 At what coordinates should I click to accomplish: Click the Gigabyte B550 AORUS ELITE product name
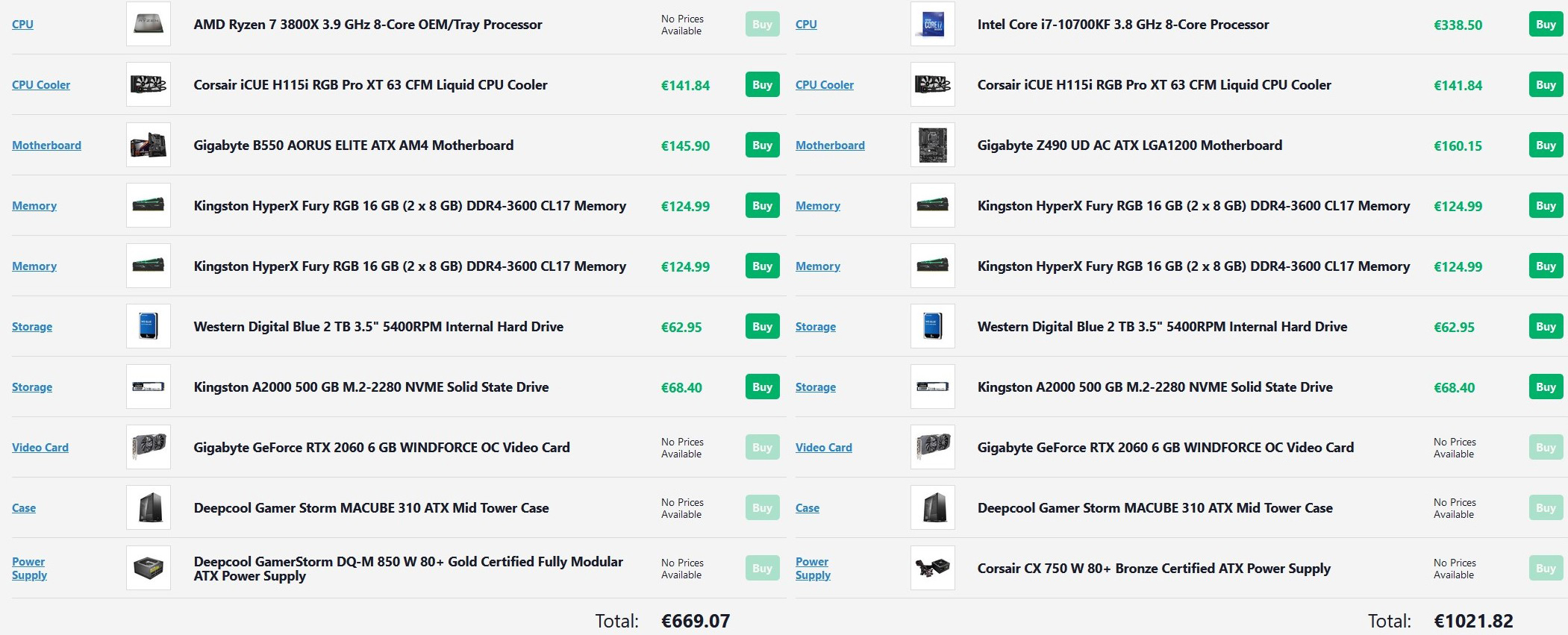354,145
